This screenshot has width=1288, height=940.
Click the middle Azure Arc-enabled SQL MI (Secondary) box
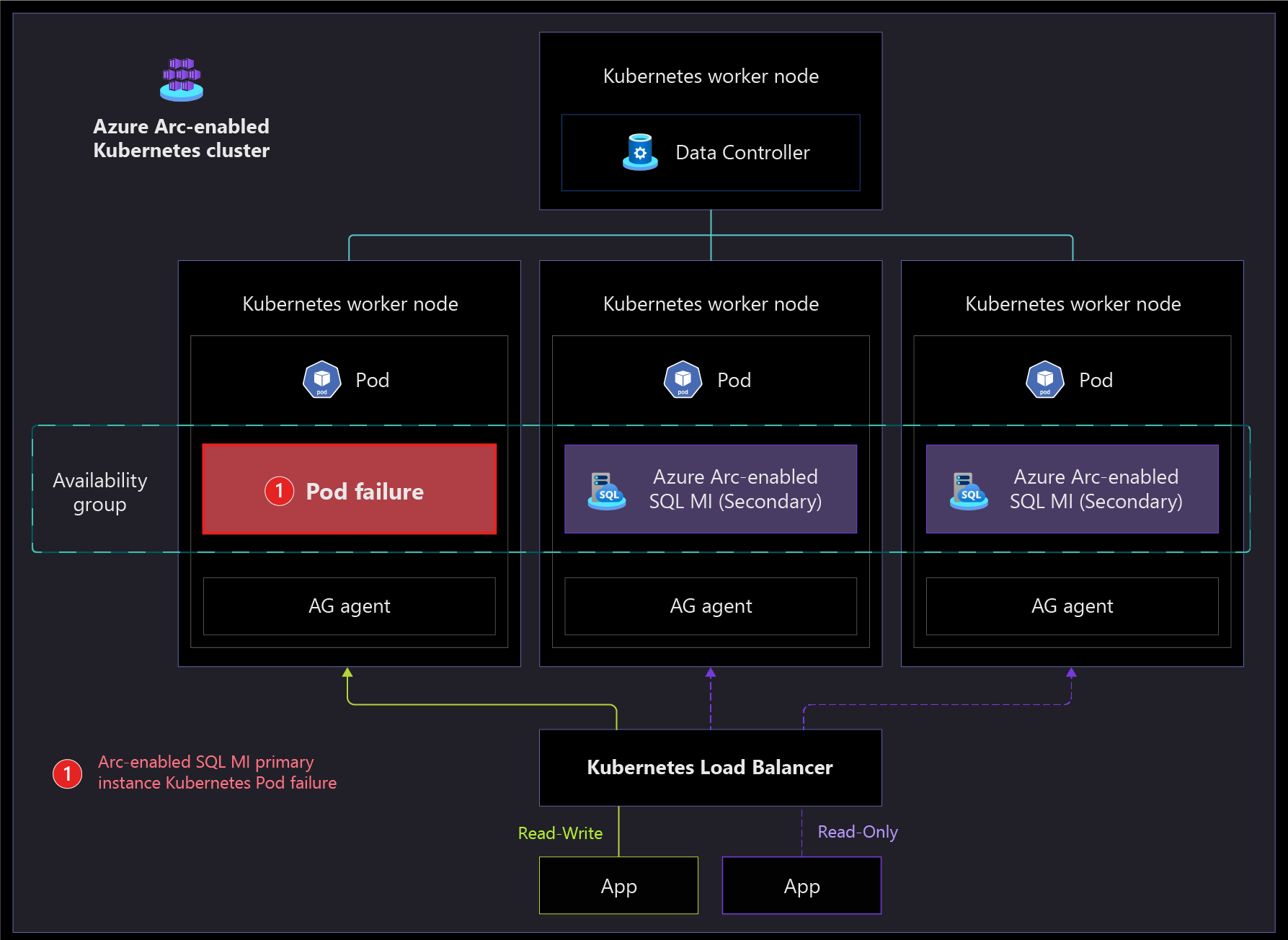pyautogui.click(x=711, y=489)
